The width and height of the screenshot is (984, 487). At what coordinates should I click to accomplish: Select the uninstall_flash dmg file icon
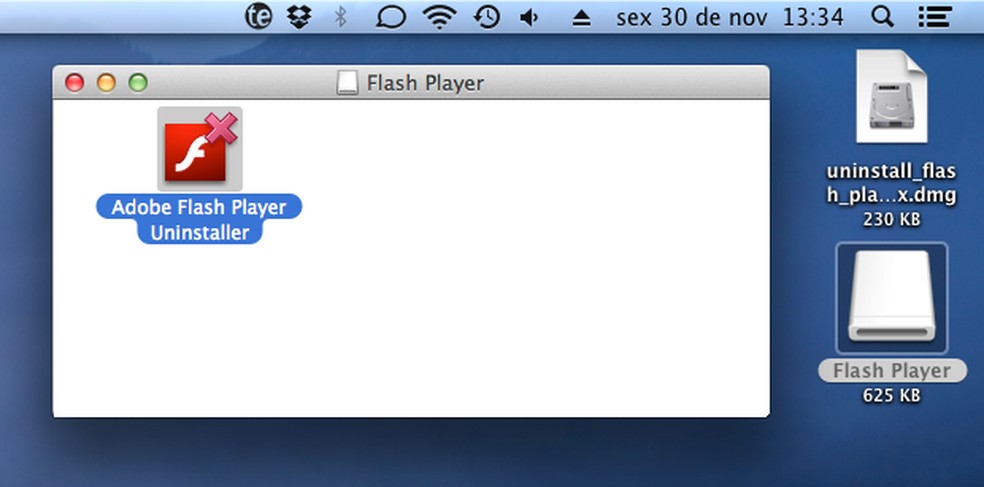pyautogui.click(x=892, y=97)
